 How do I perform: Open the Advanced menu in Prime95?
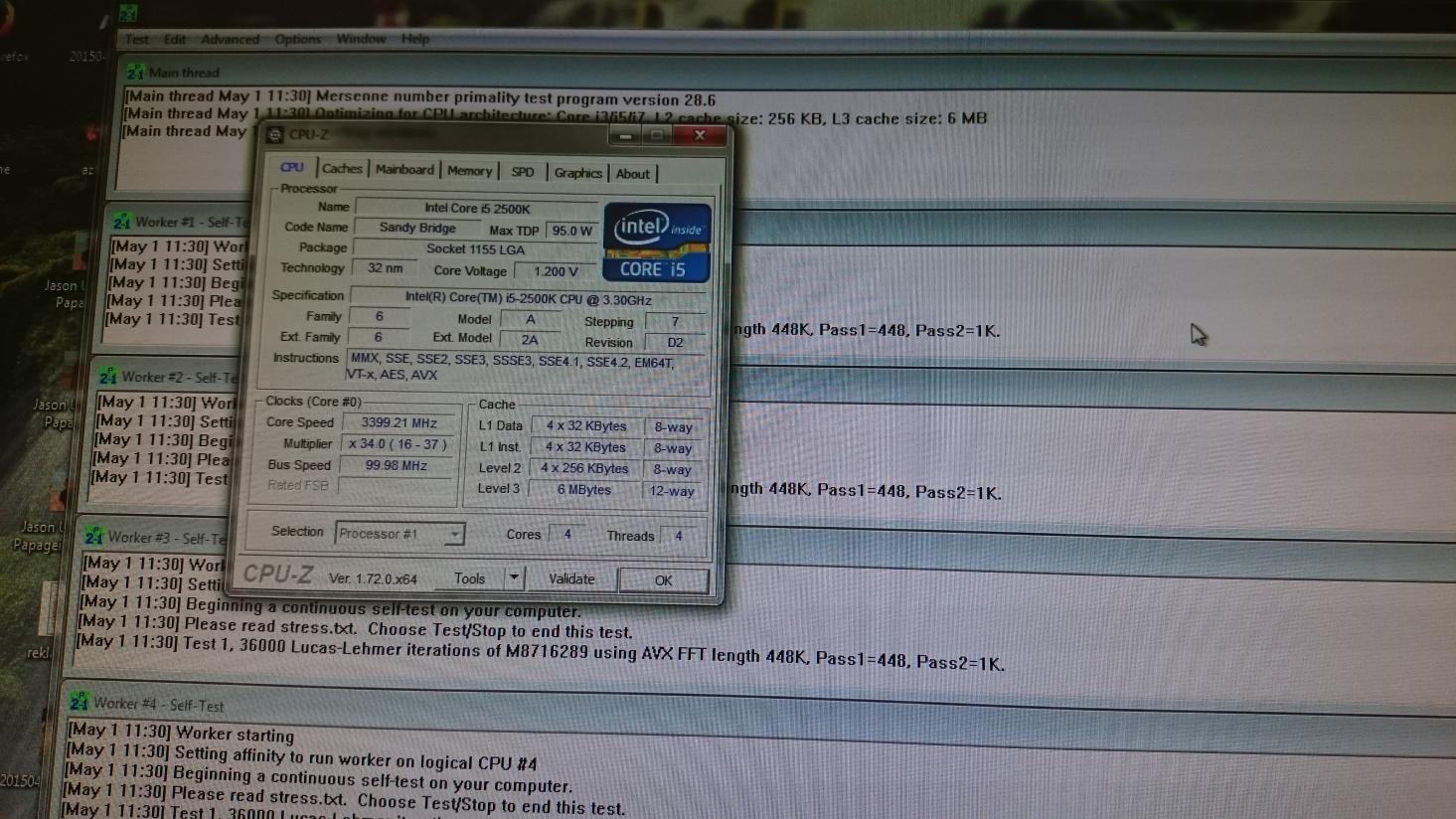[230, 39]
